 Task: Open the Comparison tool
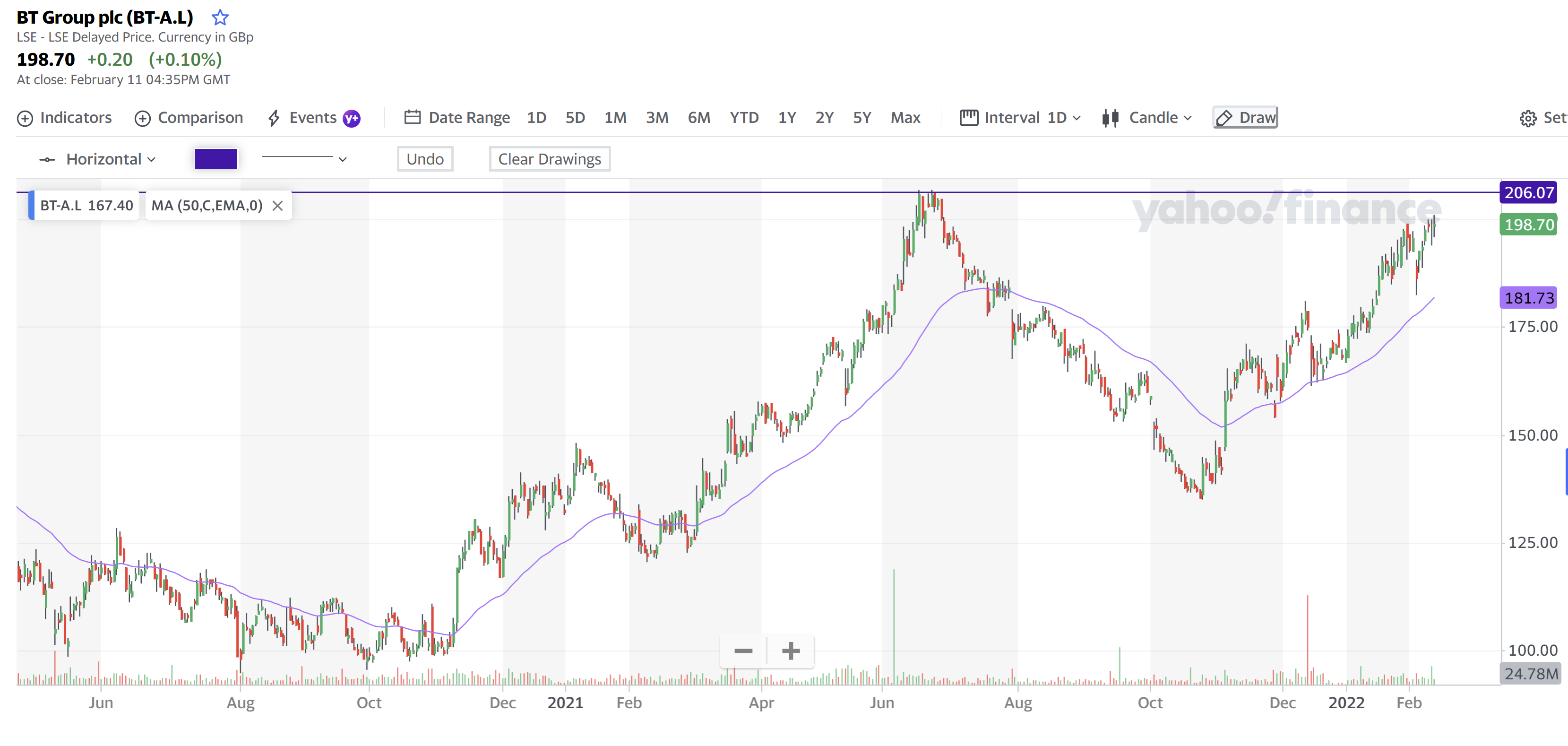tap(189, 118)
